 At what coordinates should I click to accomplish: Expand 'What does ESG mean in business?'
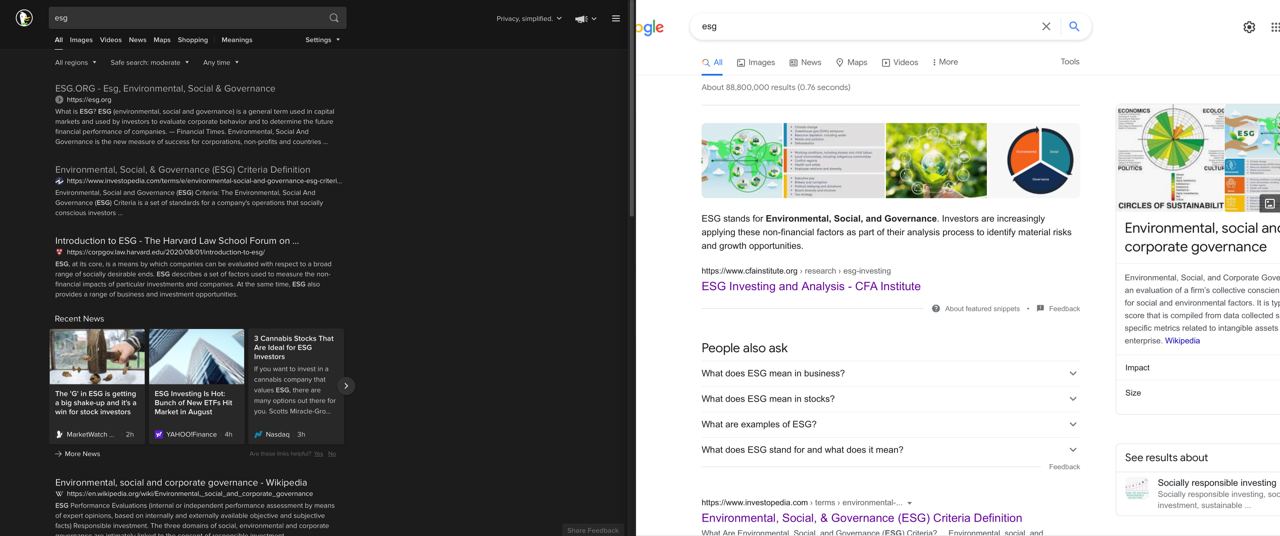[x=890, y=373]
